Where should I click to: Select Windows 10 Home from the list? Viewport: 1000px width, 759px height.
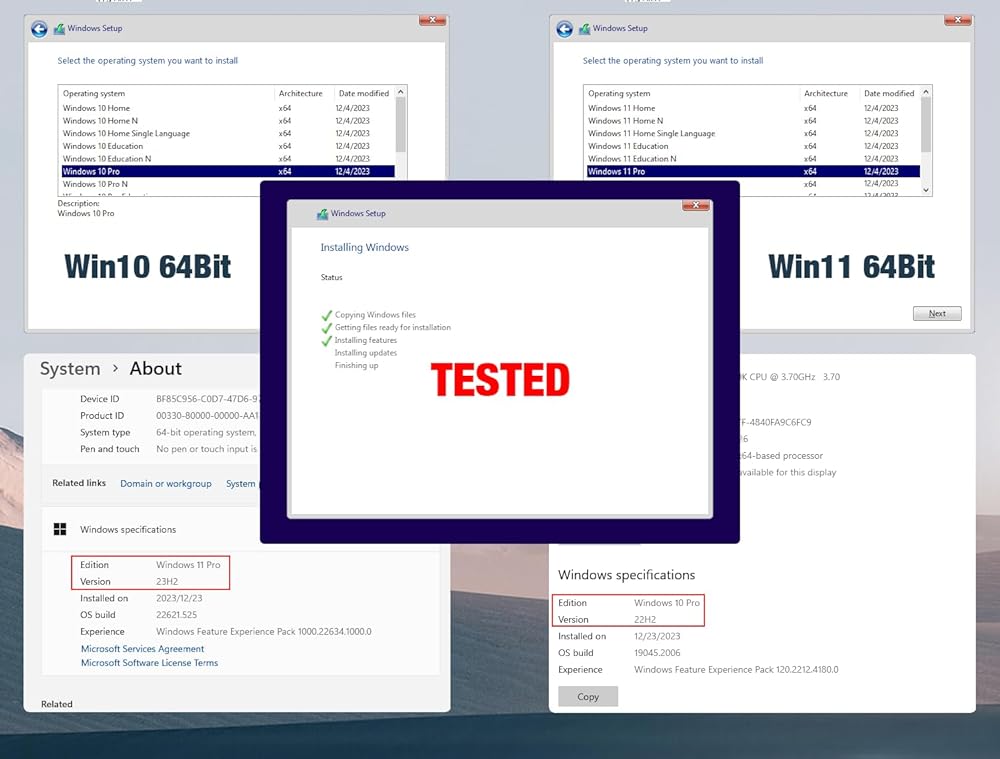(96, 108)
